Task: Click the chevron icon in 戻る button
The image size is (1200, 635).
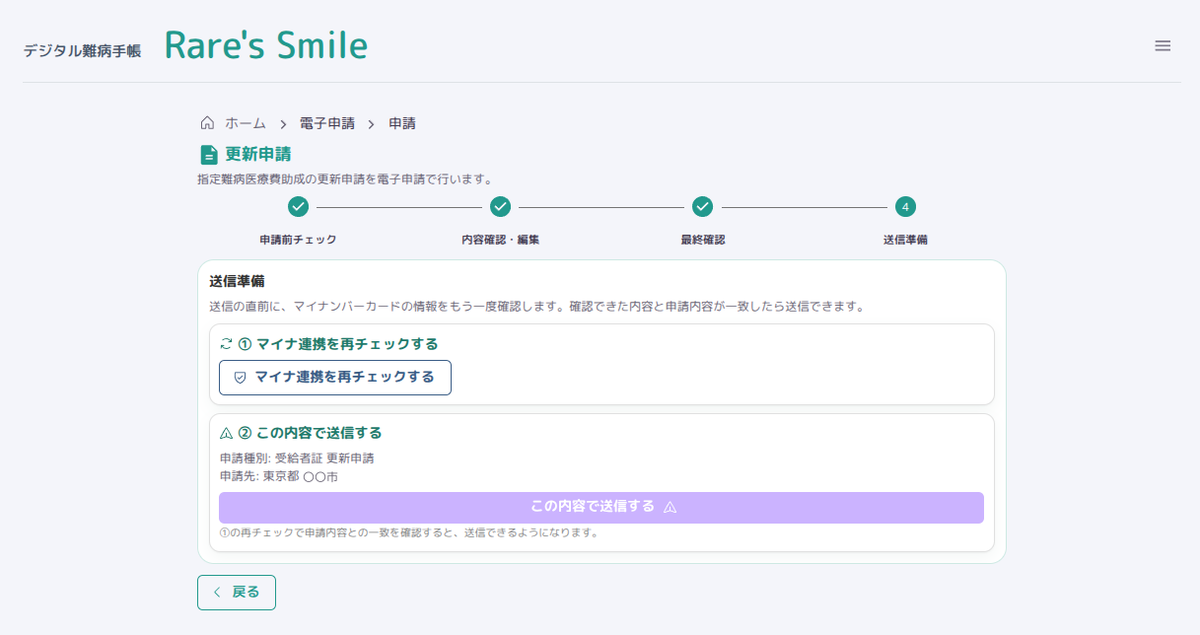Action: [x=217, y=592]
